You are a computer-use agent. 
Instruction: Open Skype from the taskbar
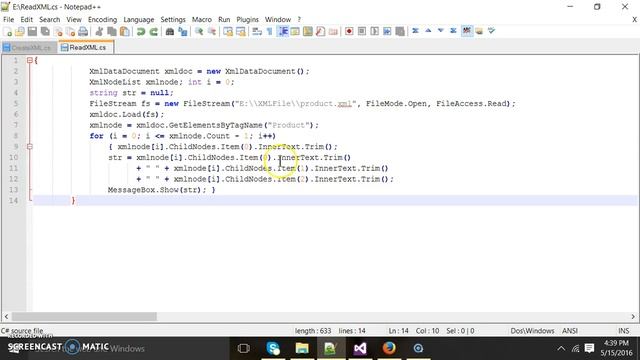coord(273,348)
